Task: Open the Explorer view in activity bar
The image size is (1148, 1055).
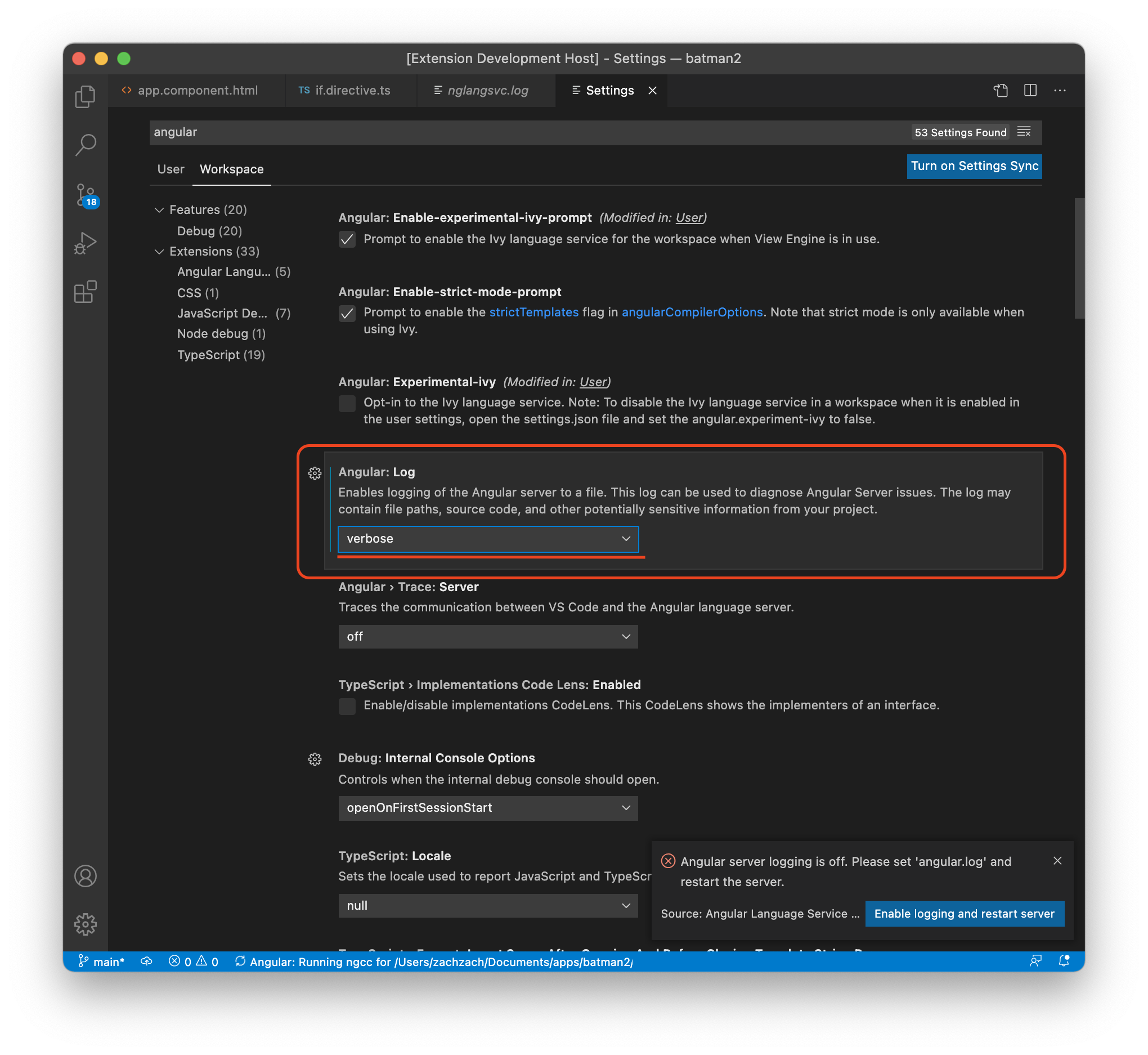Action: click(86, 96)
